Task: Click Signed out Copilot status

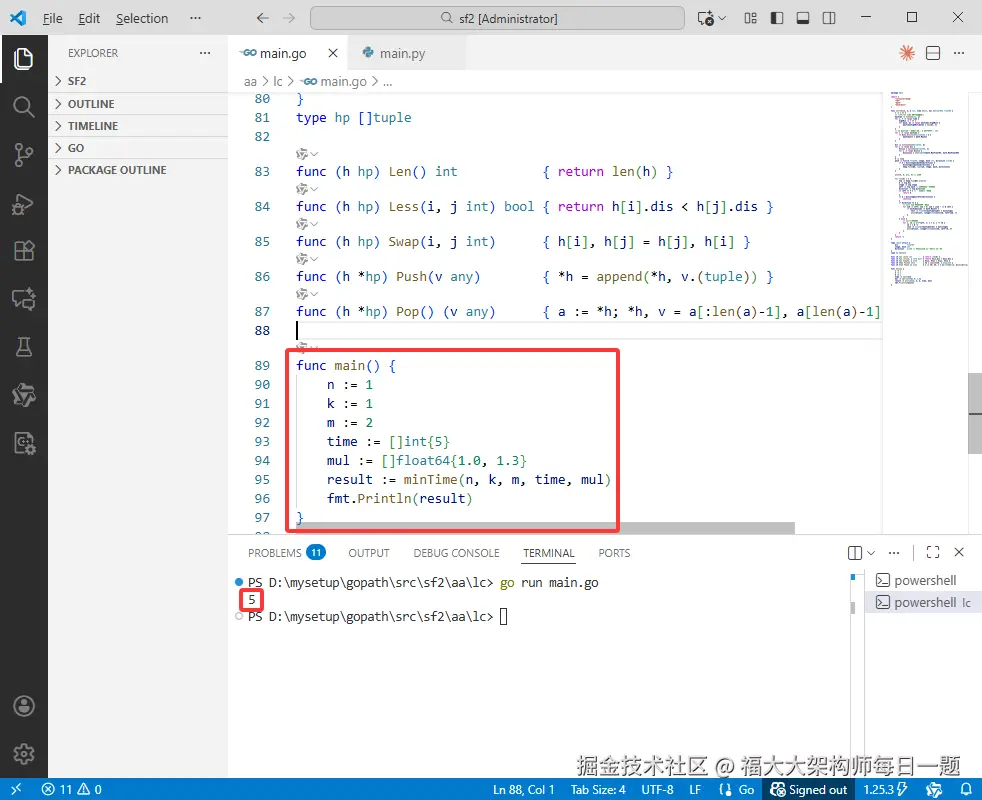Action: pyautogui.click(x=809, y=789)
